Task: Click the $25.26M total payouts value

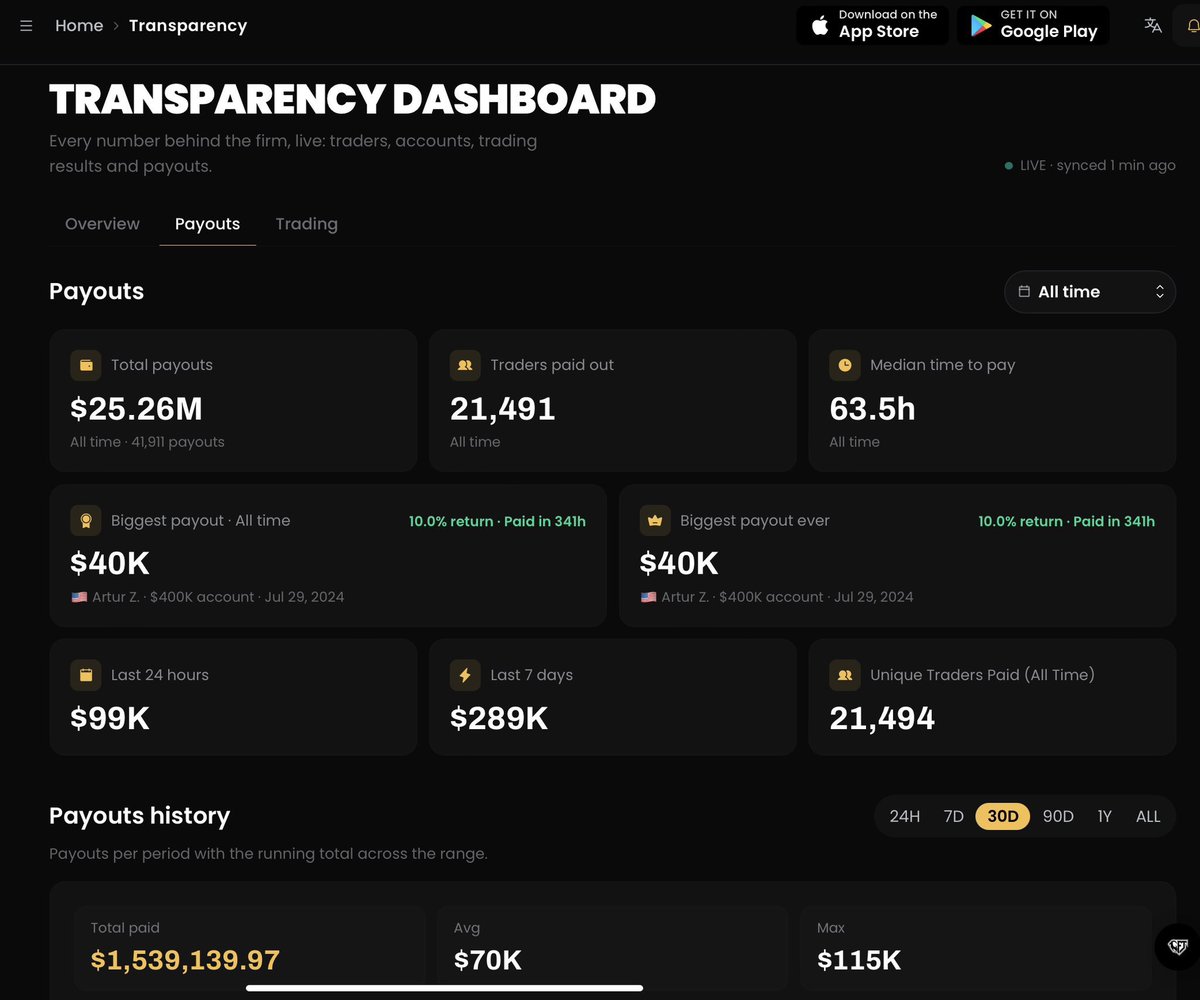Action: (136, 409)
